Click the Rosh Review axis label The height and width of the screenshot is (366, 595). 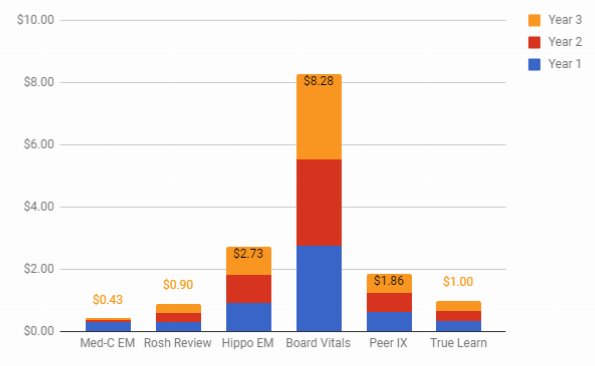(178, 343)
